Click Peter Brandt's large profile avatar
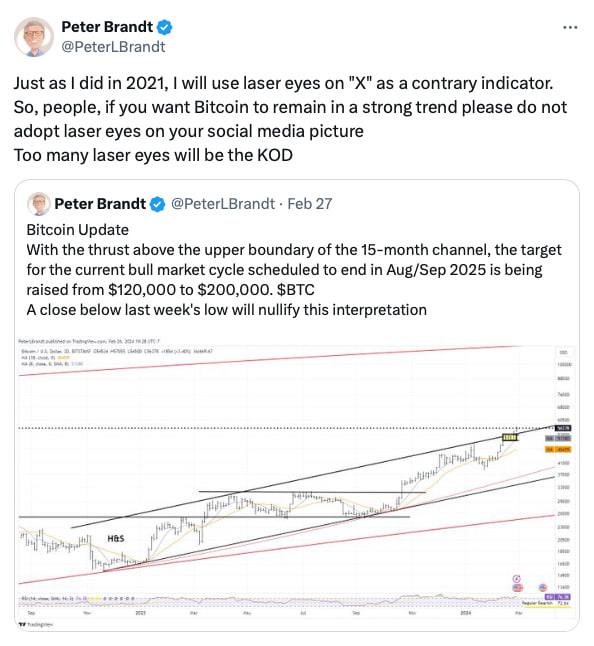 (x=34, y=37)
